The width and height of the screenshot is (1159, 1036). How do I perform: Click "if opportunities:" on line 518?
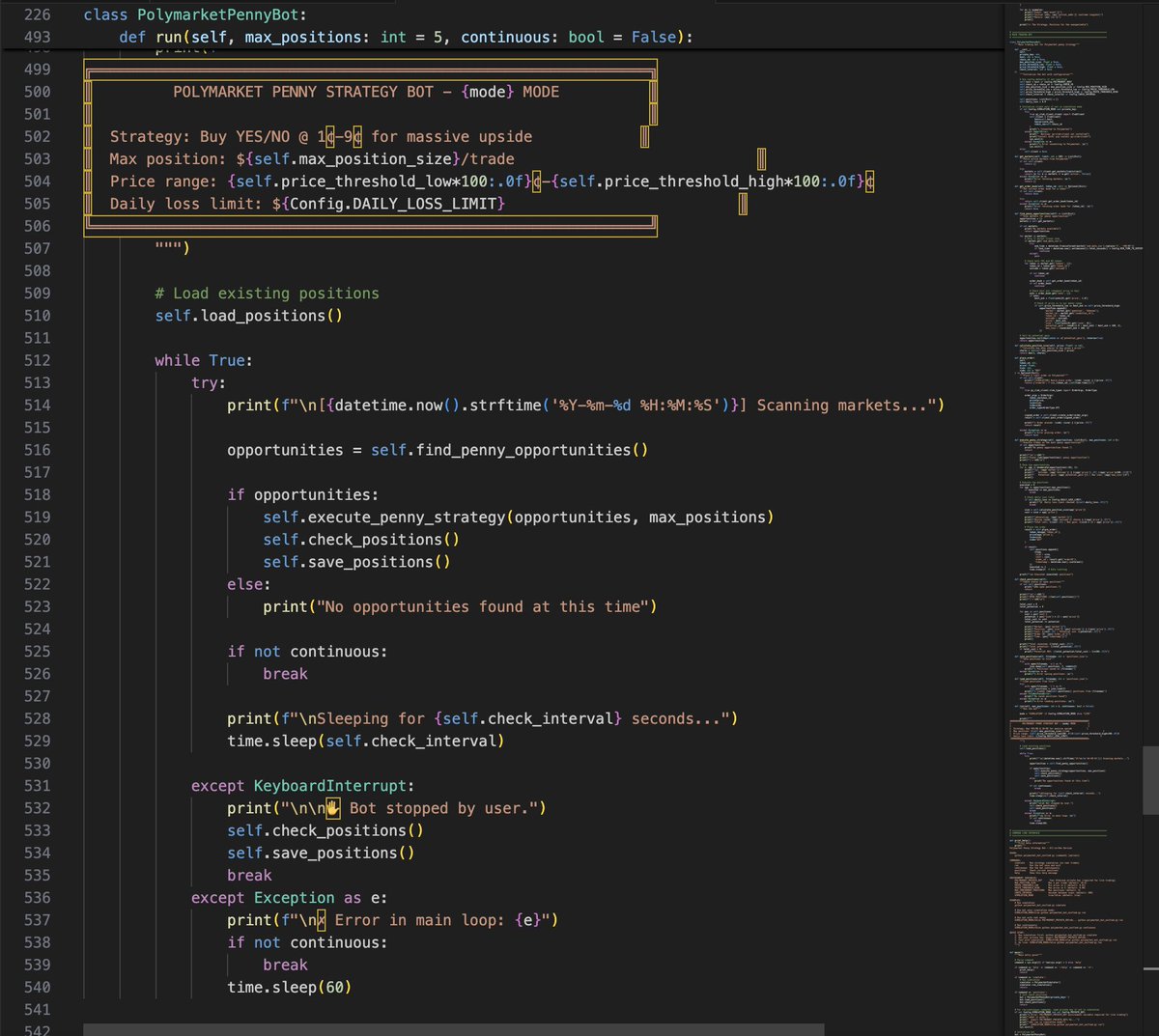tap(303, 494)
